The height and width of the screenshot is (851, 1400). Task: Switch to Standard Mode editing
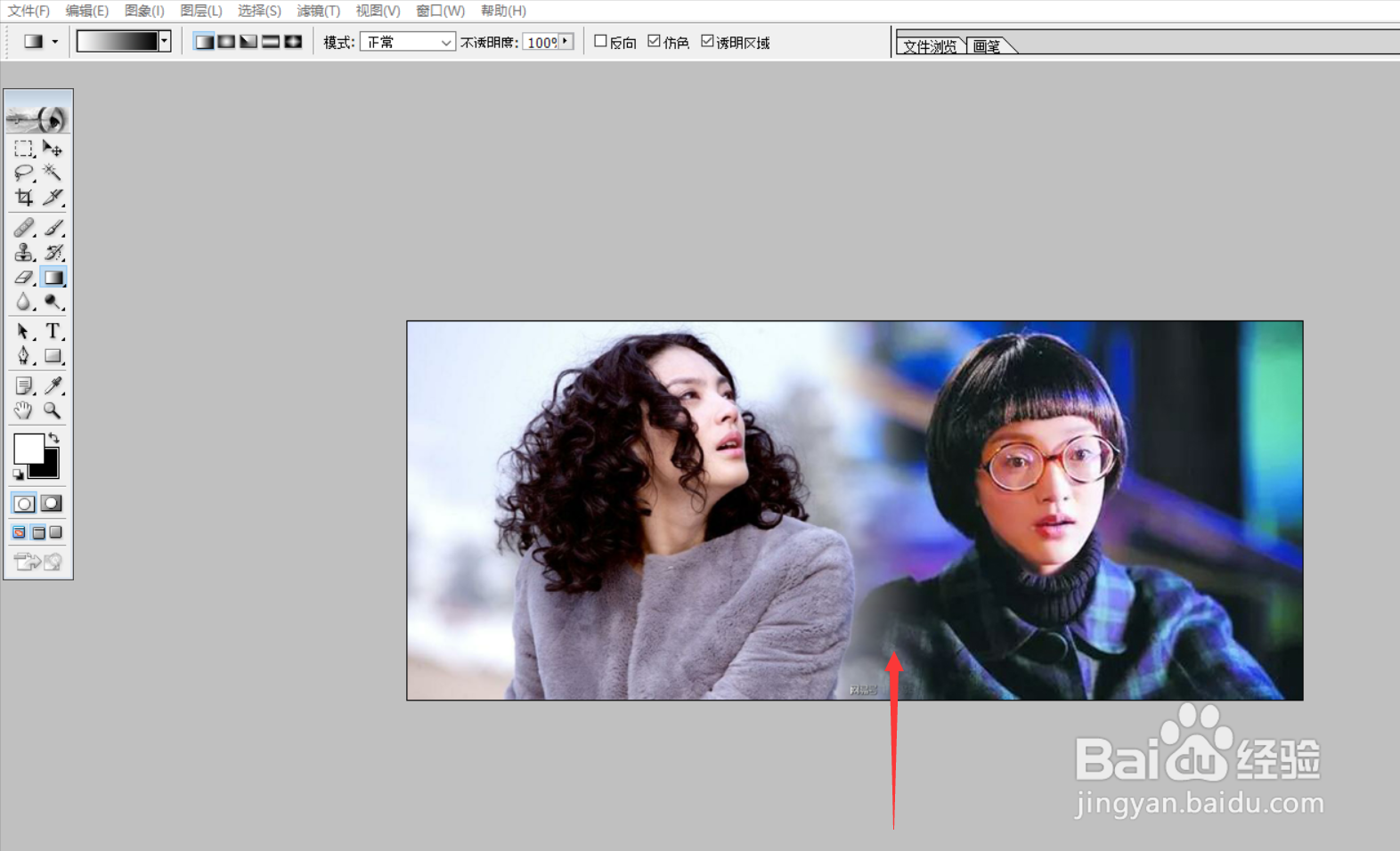24,504
